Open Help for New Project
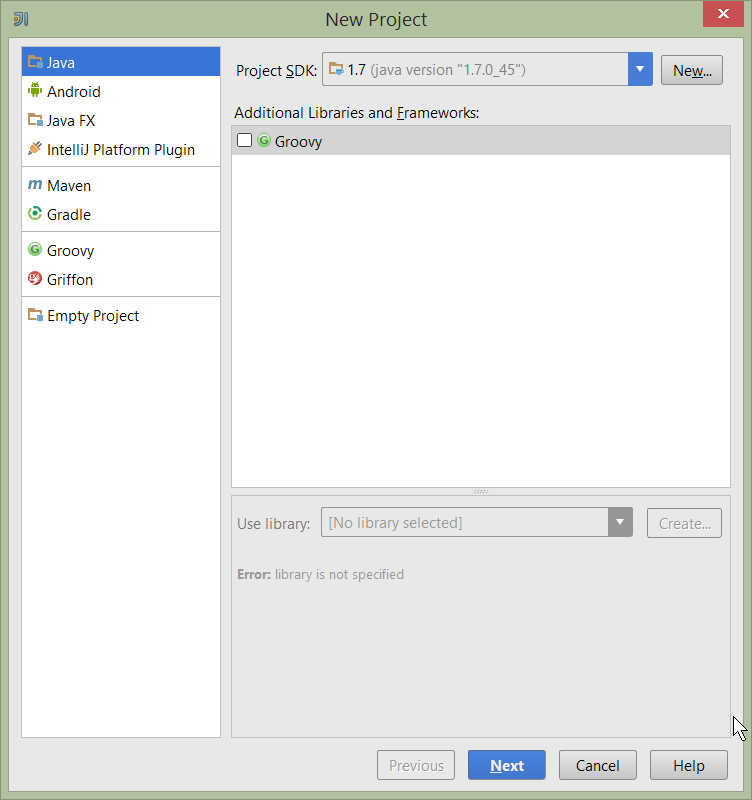Image resolution: width=752 pixels, height=800 pixels. pos(688,765)
